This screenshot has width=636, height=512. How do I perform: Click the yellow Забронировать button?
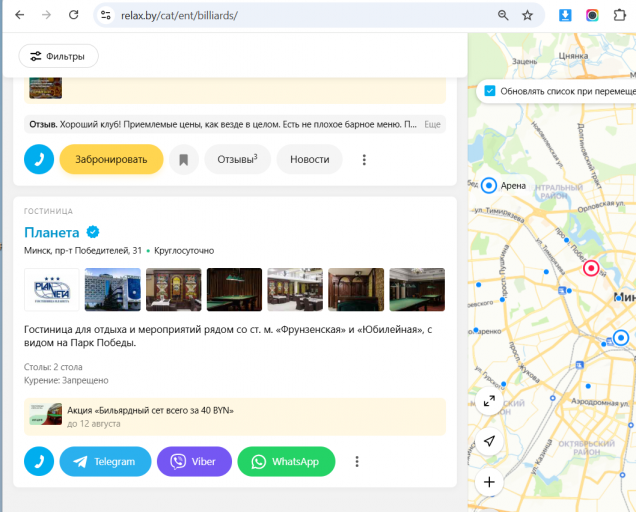point(112,159)
